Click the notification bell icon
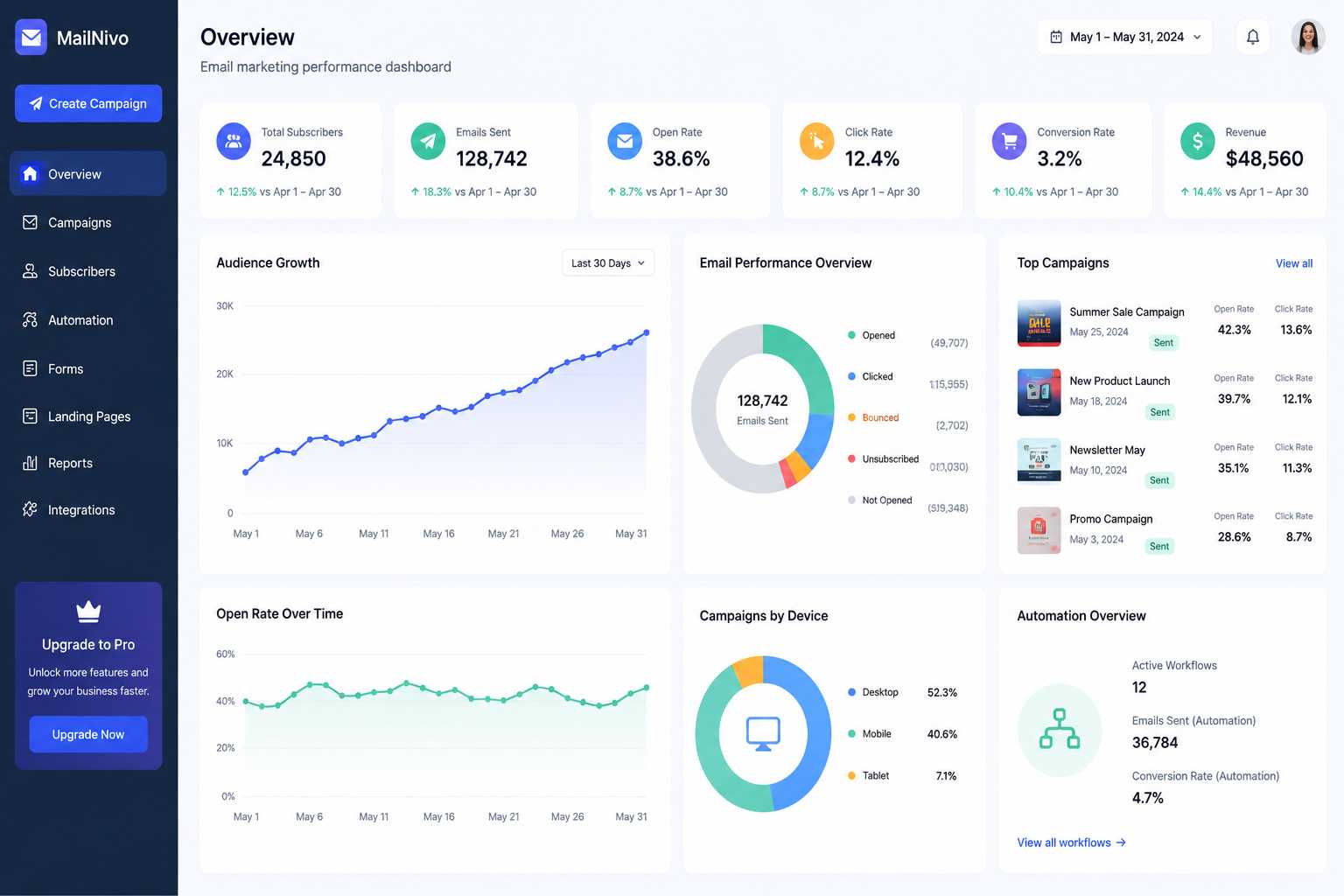This screenshot has width=1344, height=896. coord(1252,37)
